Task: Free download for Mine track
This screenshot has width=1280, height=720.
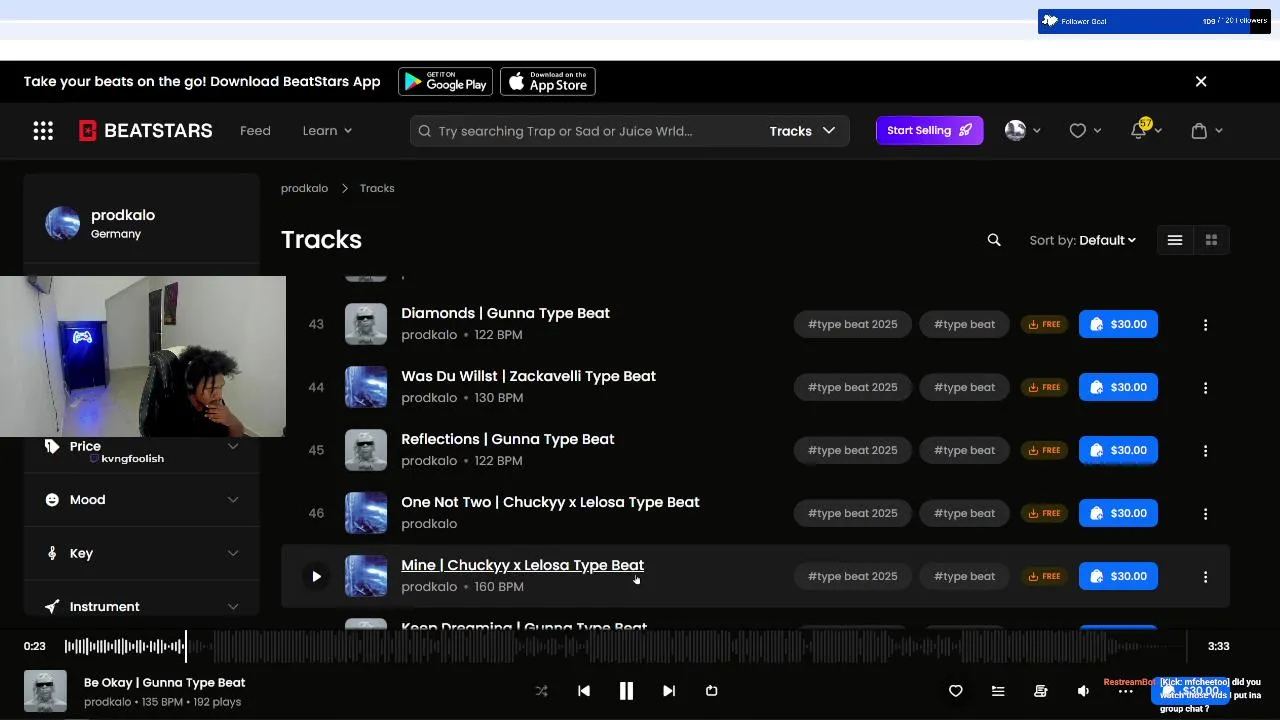Action: pos(1044,576)
